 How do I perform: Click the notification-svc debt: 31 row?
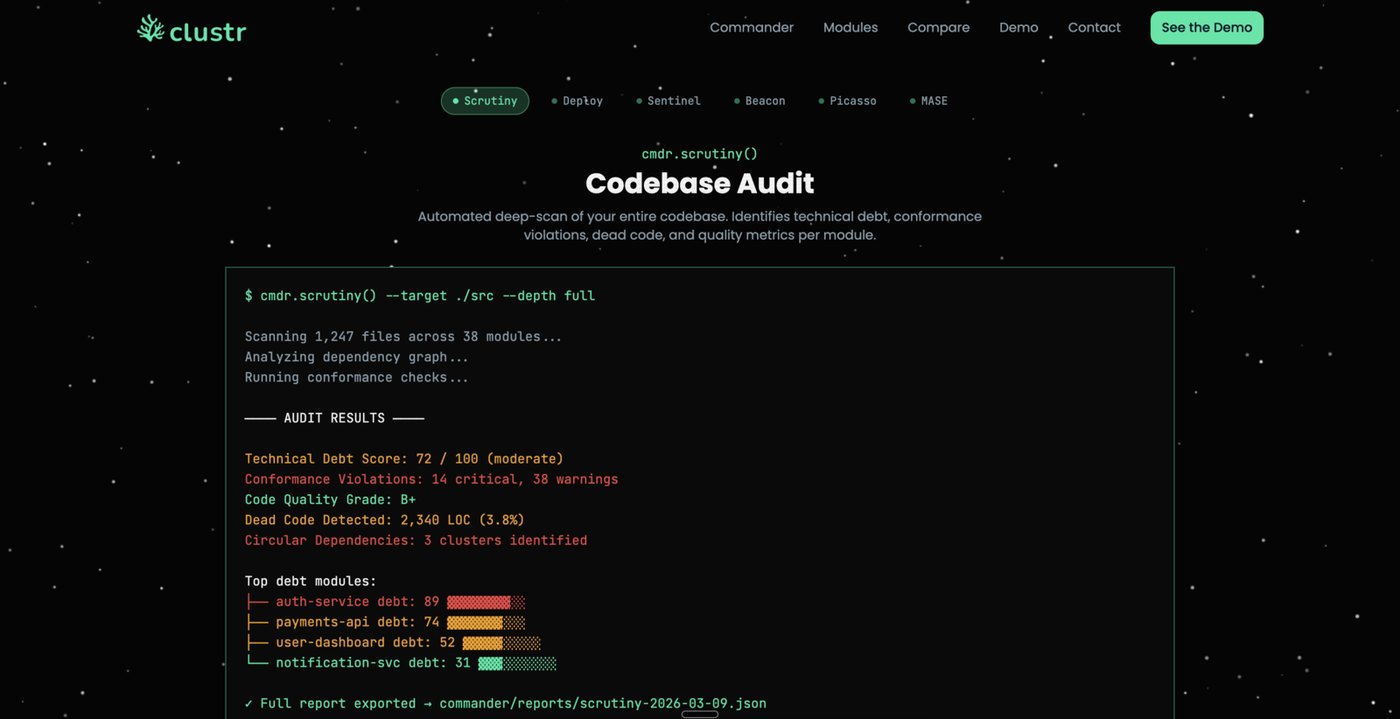400,663
